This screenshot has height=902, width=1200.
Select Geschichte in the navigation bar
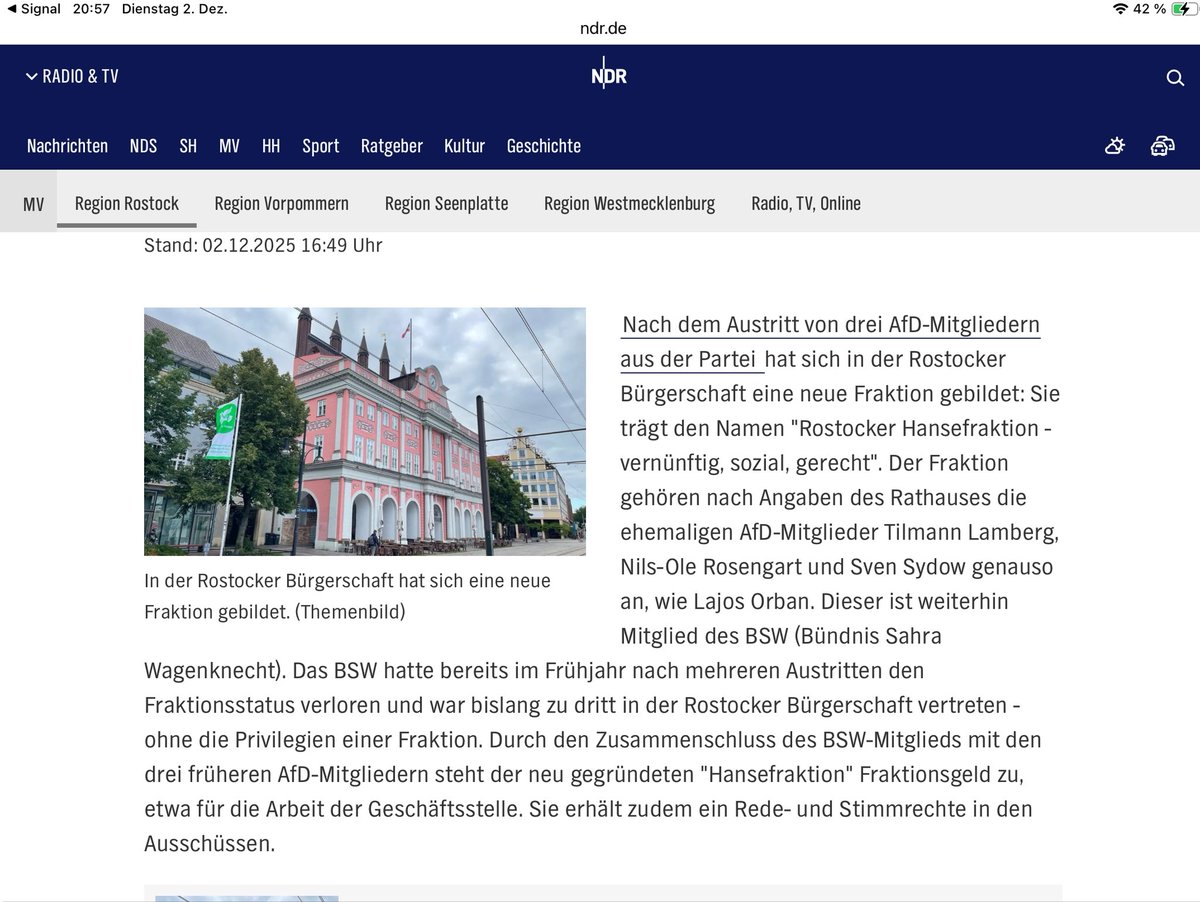pyautogui.click(x=543, y=145)
